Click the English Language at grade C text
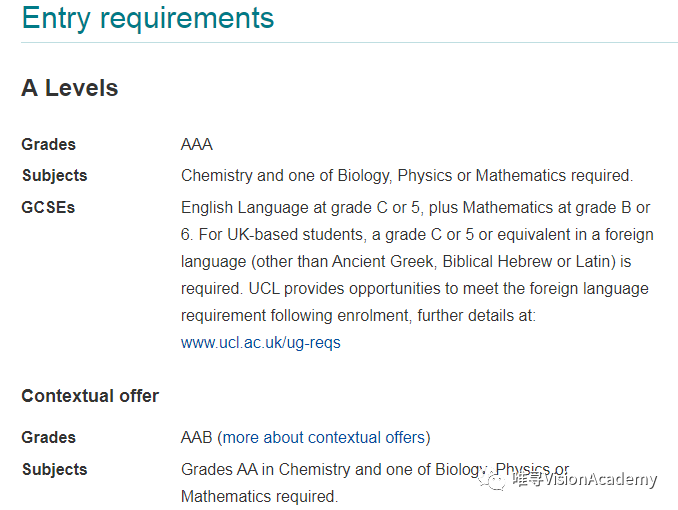 tap(284, 208)
